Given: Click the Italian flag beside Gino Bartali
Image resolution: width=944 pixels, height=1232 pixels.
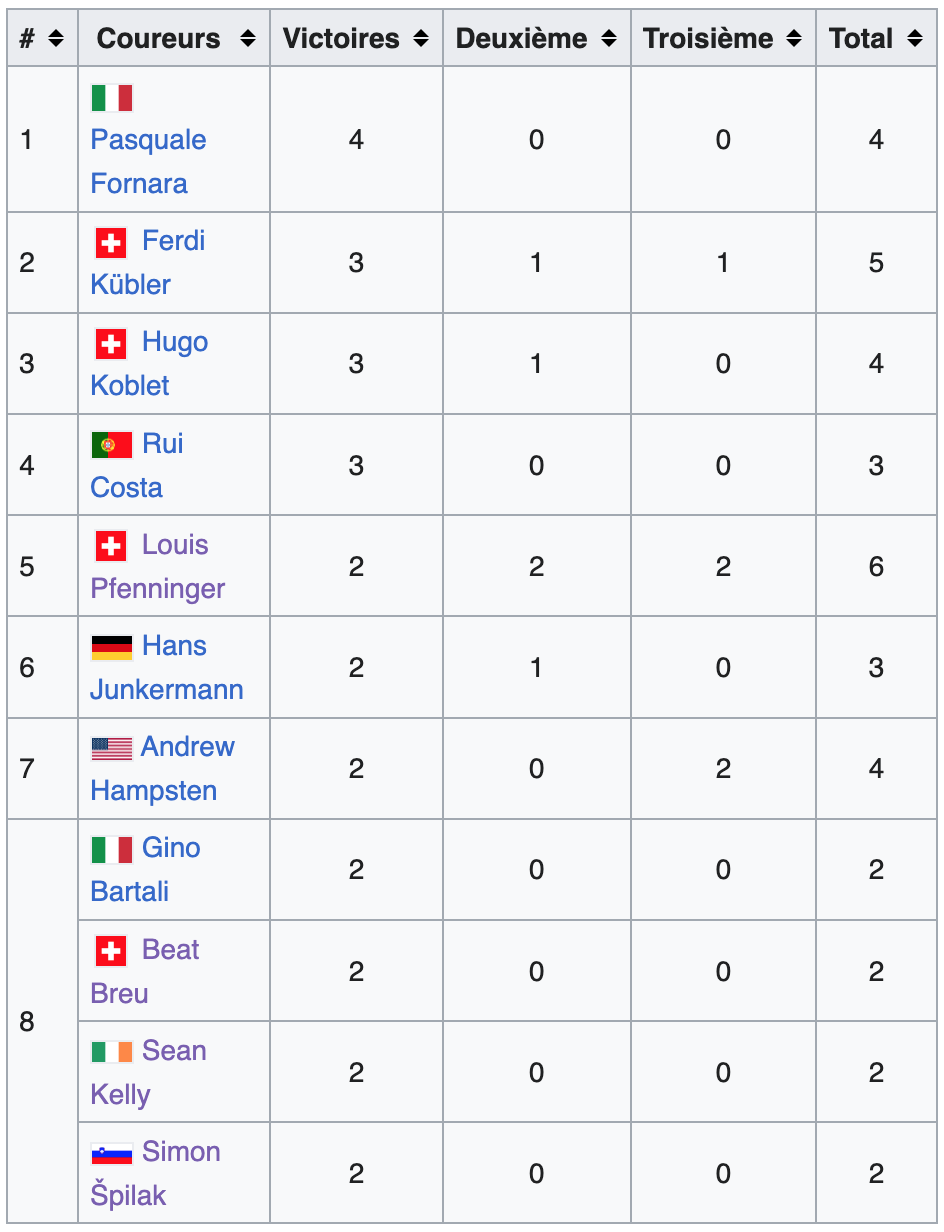Looking at the screenshot, I should [x=111, y=850].
